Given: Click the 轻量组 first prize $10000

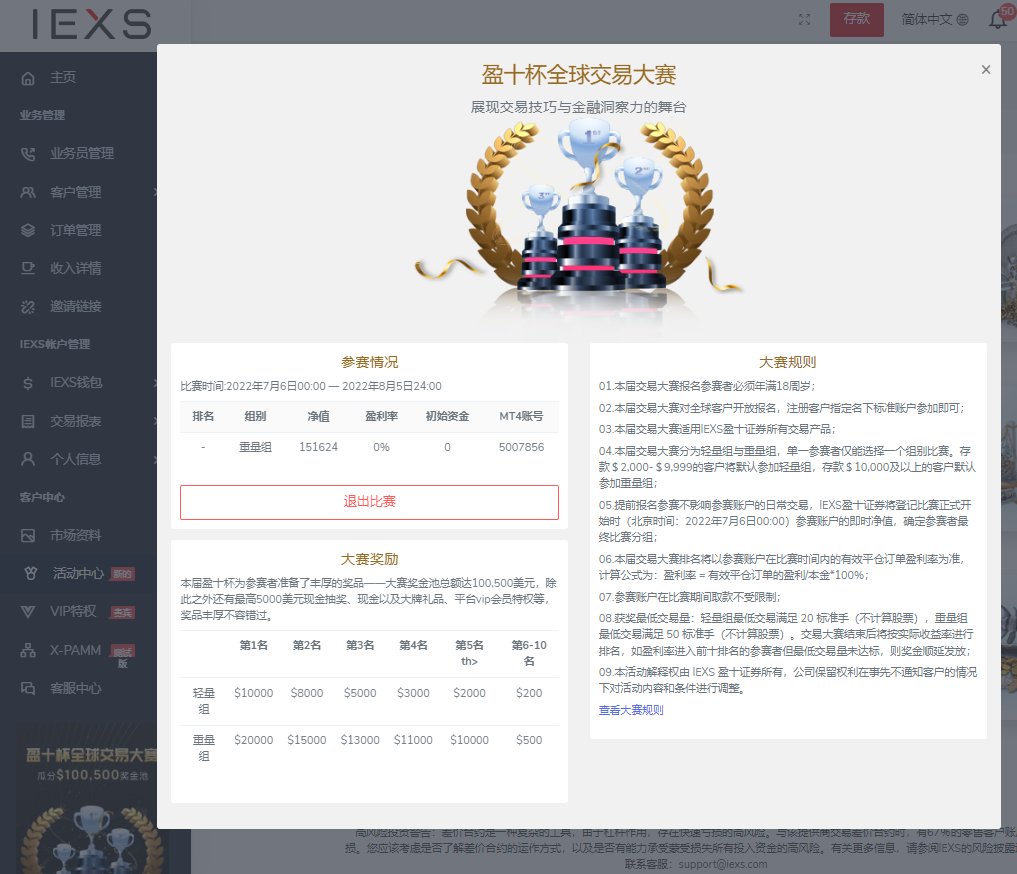Looking at the screenshot, I should click(x=254, y=693).
